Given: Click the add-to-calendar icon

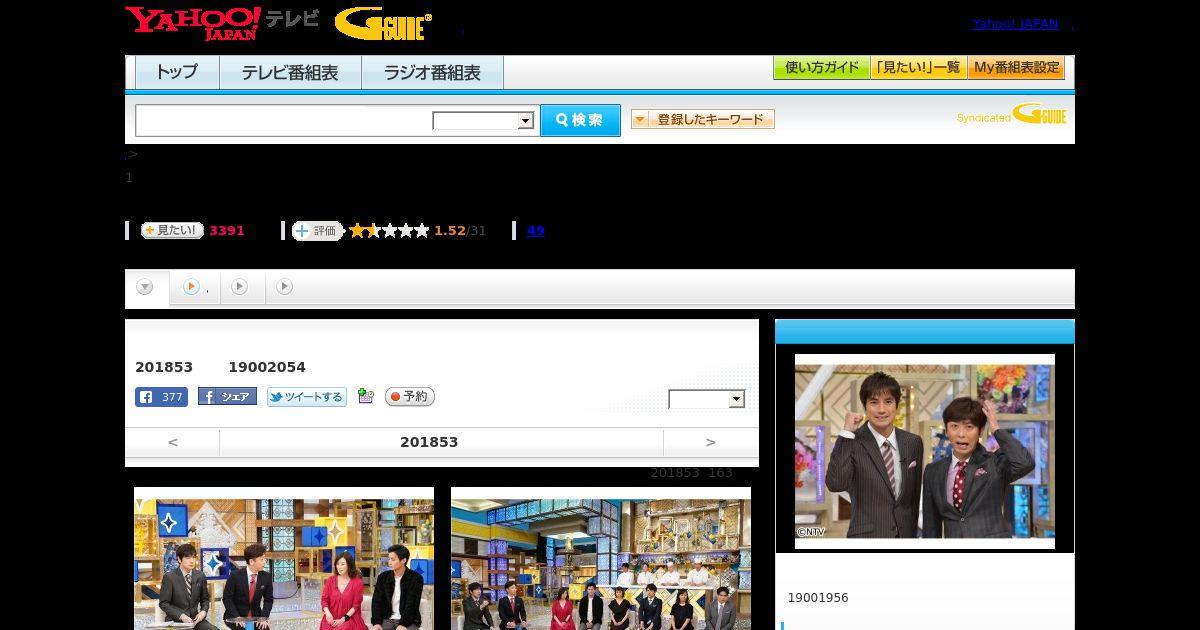Looking at the screenshot, I should click(366, 397).
